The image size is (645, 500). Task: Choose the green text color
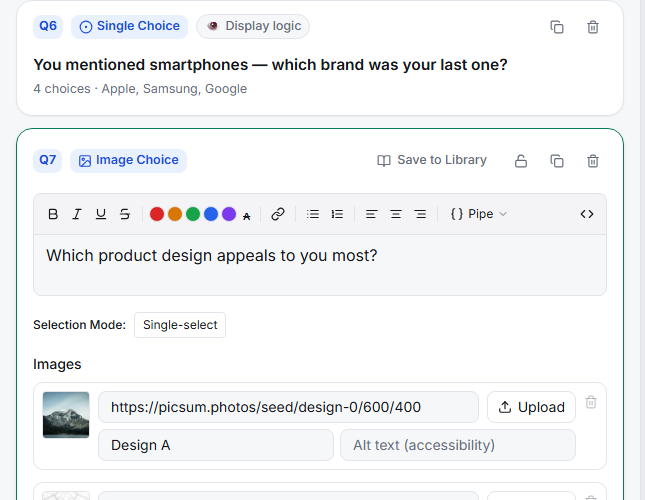(x=193, y=214)
